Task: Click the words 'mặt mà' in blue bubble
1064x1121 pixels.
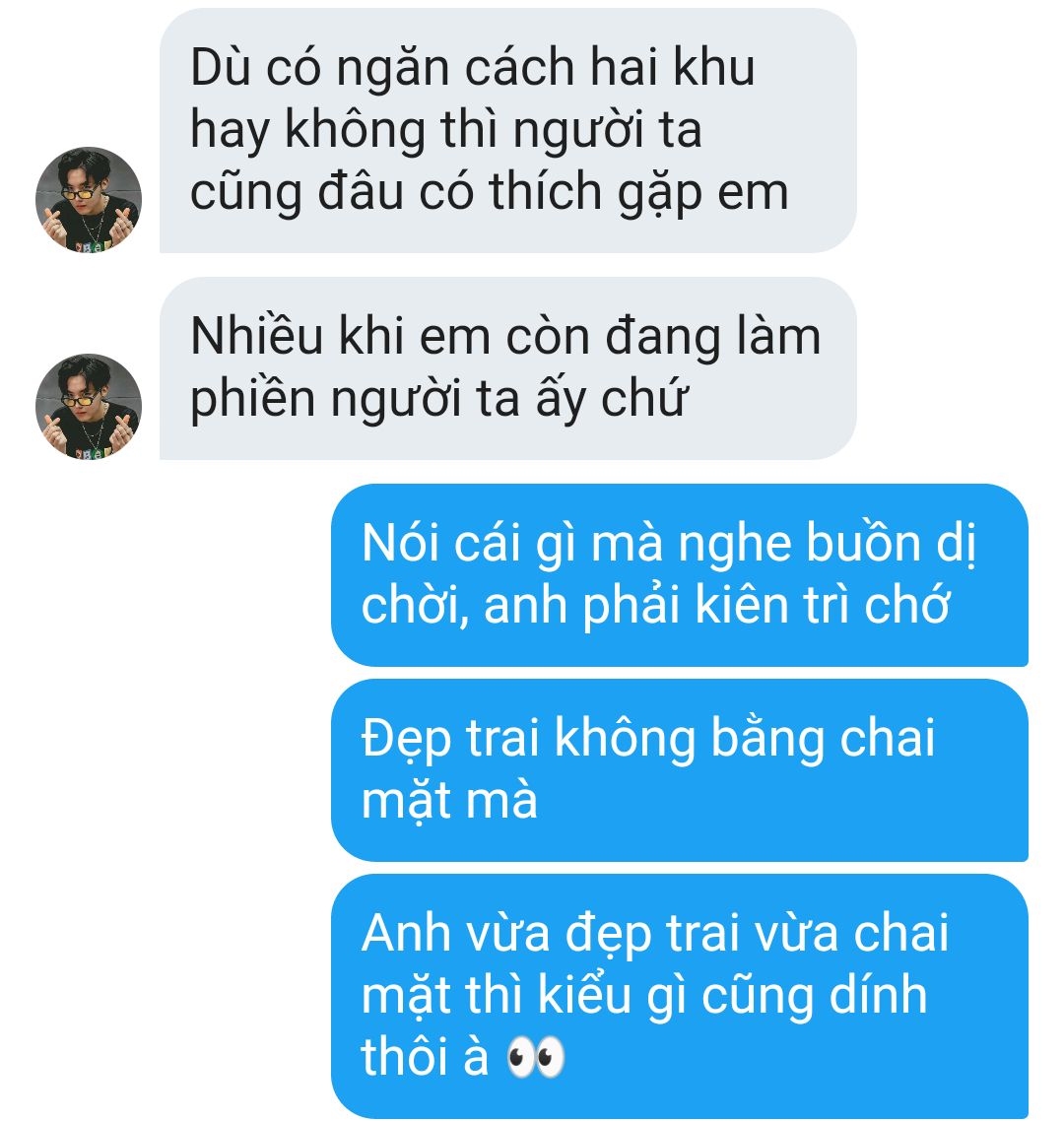Action: pos(449,802)
